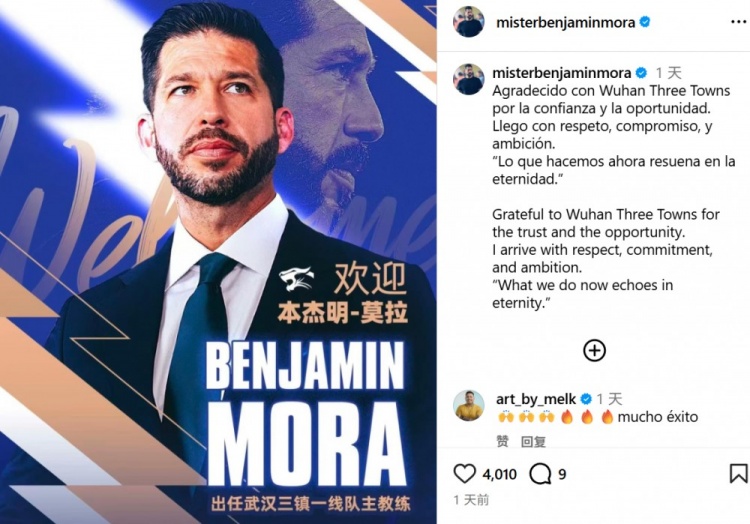Click the Benjamin Mora welcome poster image

point(218,262)
